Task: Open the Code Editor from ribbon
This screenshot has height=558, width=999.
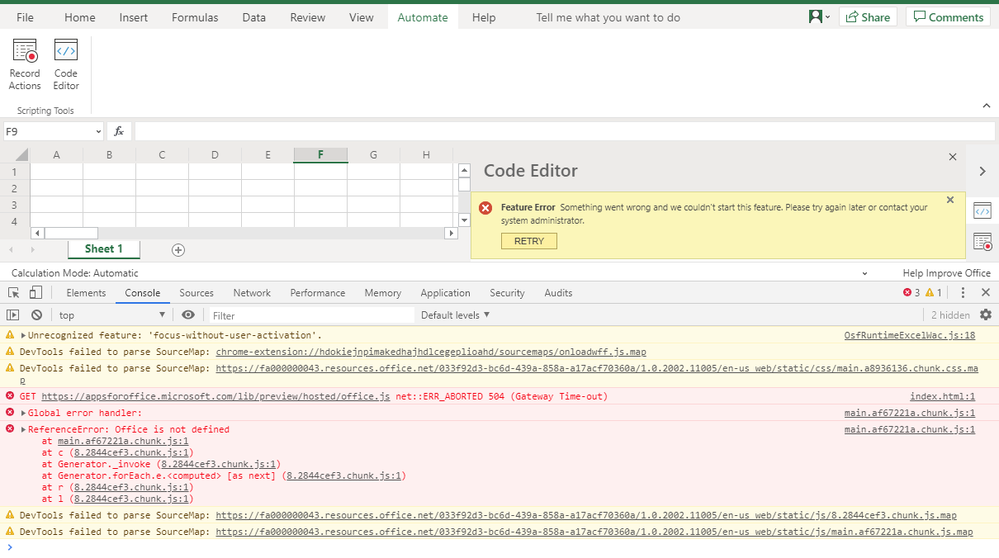Action: tap(66, 64)
